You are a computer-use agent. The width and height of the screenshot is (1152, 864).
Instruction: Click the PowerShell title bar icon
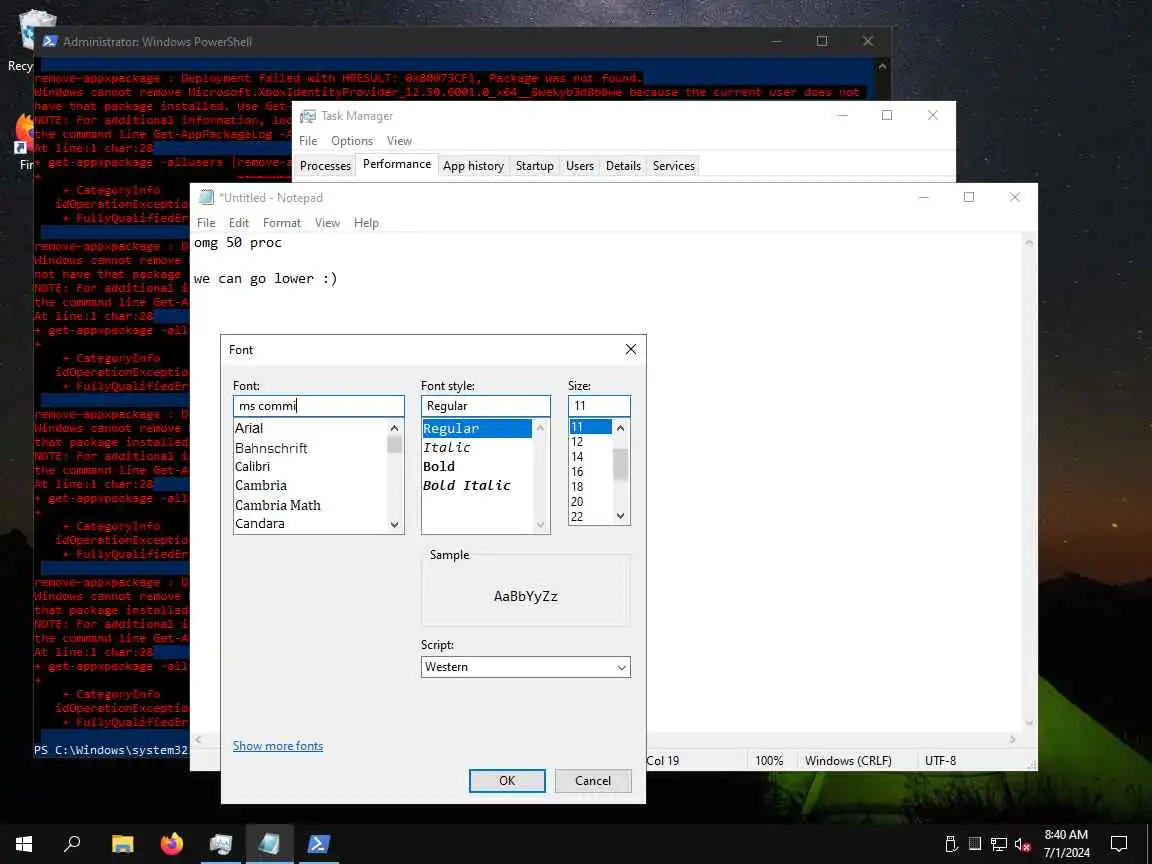click(49, 41)
